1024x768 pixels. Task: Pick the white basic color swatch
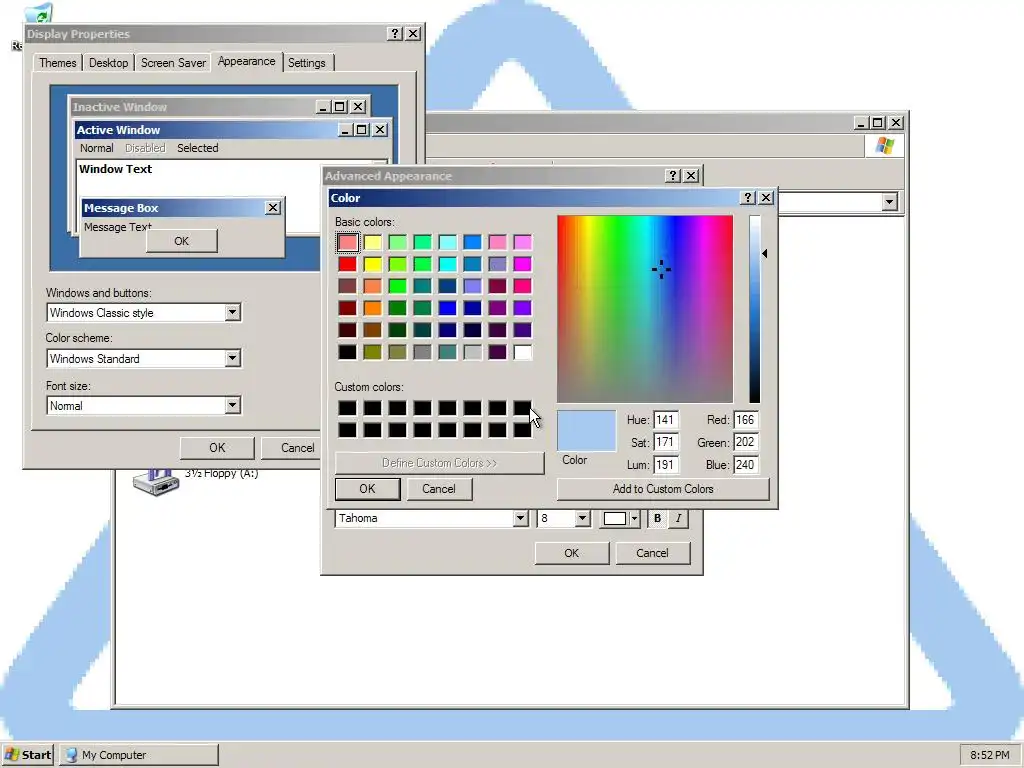tap(522, 353)
